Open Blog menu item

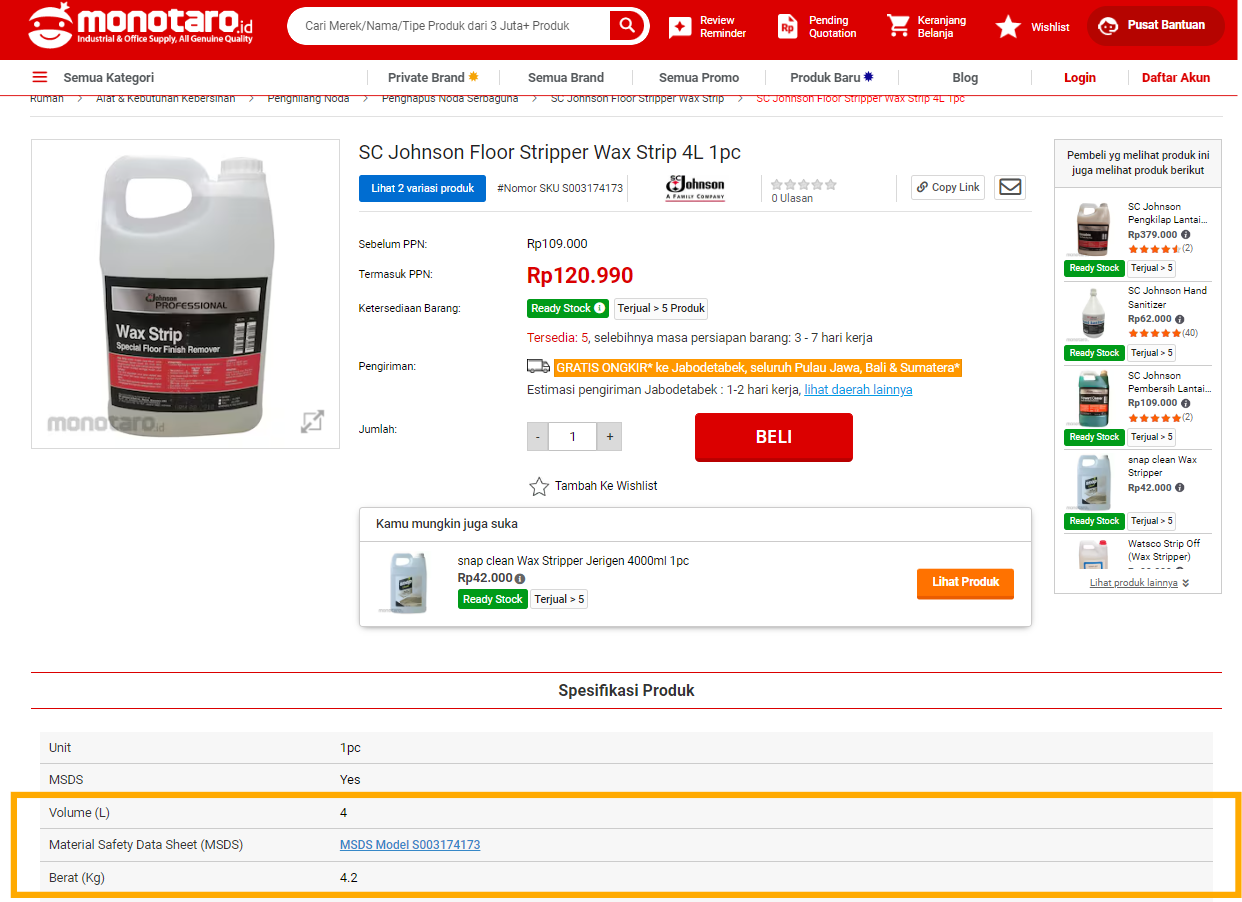coord(965,77)
